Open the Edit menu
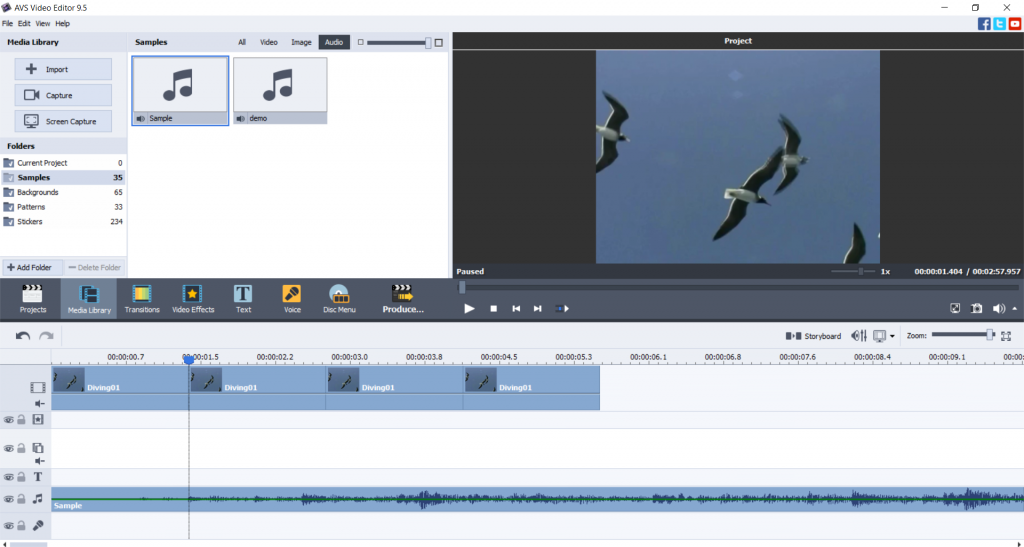Image resolution: width=1024 pixels, height=547 pixels. coord(24,23)
